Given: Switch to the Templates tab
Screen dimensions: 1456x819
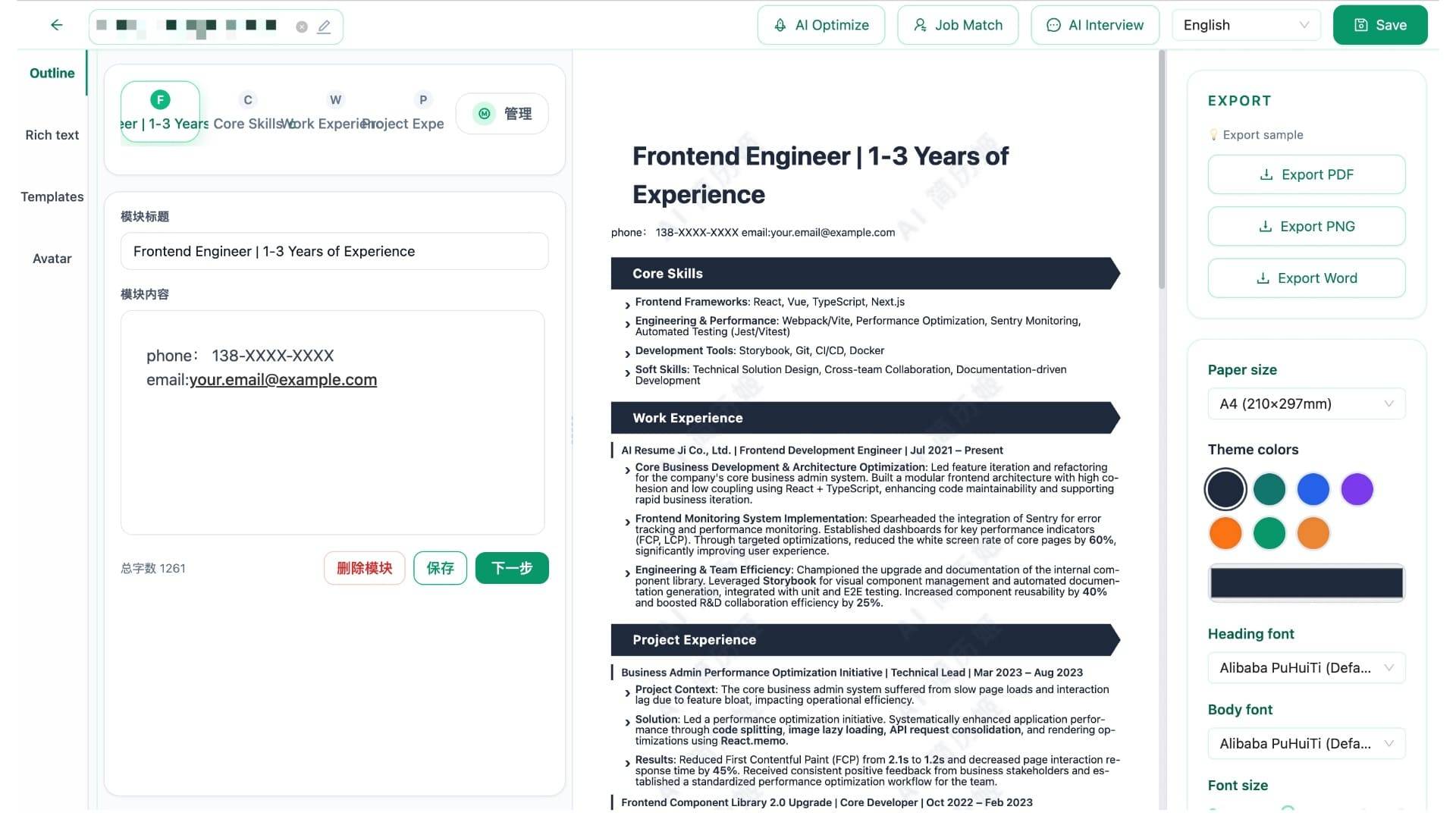Looking at the screenshot, I should [x=51, y=196].
